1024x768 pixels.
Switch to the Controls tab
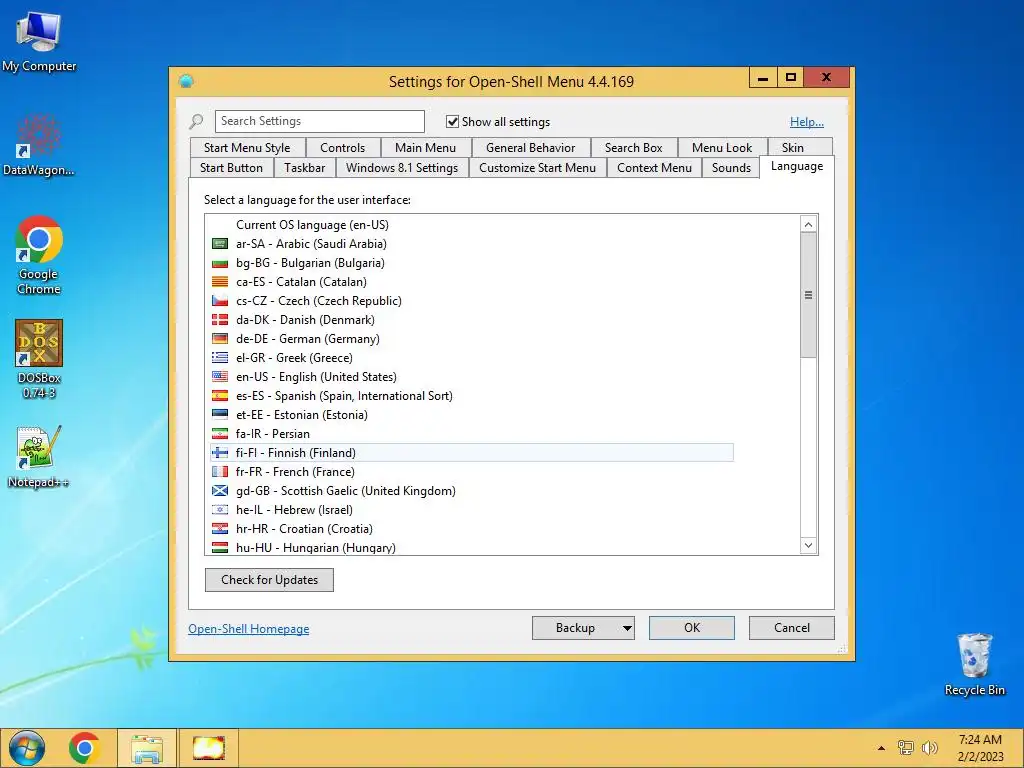click(x=343, y=148)
